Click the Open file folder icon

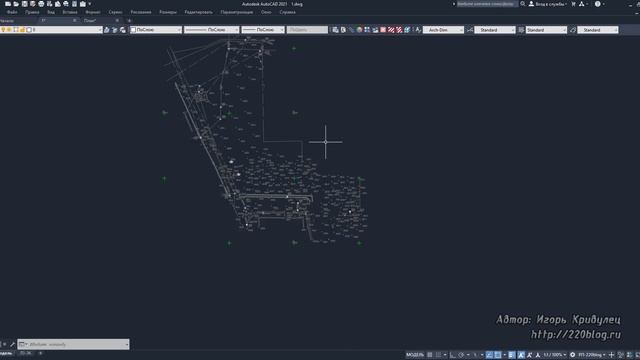(16, 4)
